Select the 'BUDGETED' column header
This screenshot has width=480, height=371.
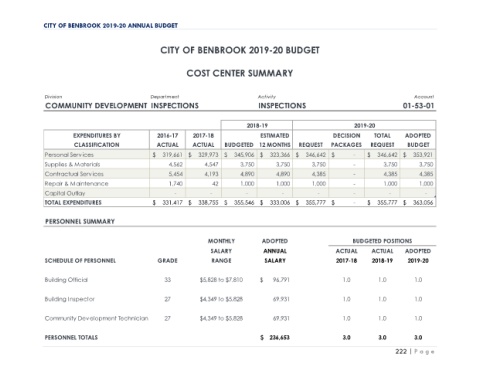pos(239,145)
